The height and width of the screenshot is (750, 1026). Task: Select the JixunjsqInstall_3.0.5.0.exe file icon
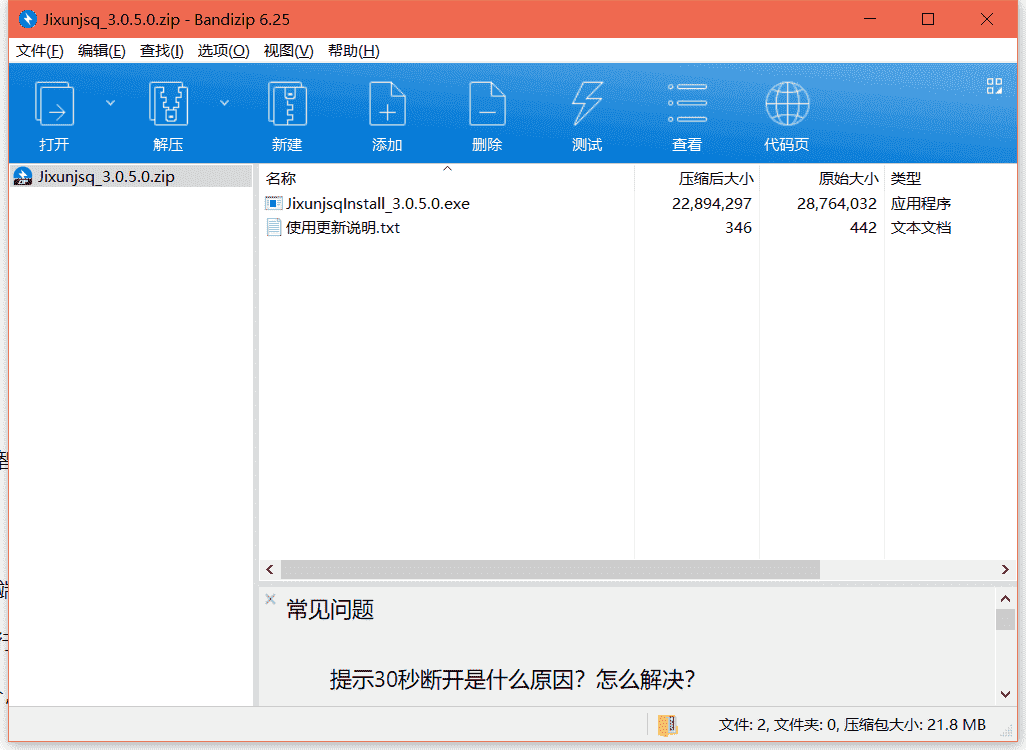pos(274,204)
